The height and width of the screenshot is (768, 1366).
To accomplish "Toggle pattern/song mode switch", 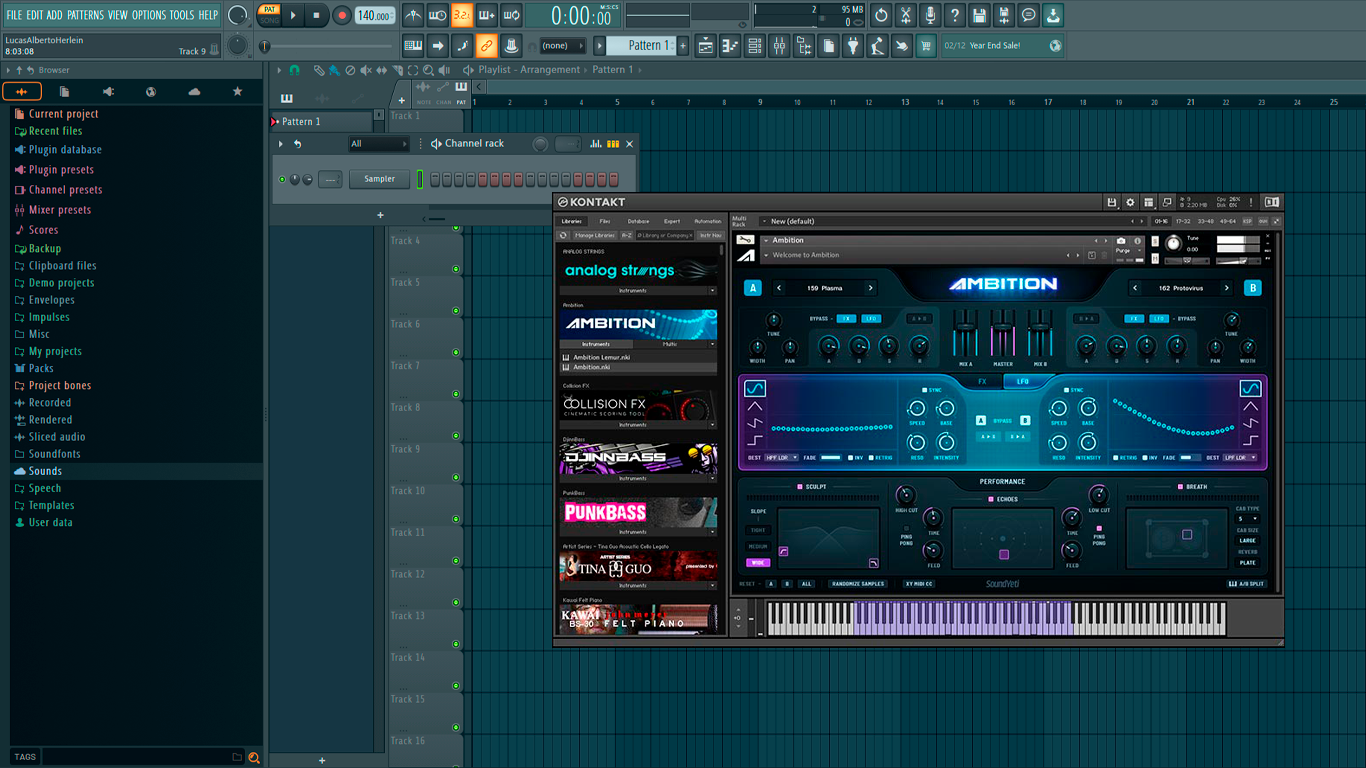I will point(269,15).
